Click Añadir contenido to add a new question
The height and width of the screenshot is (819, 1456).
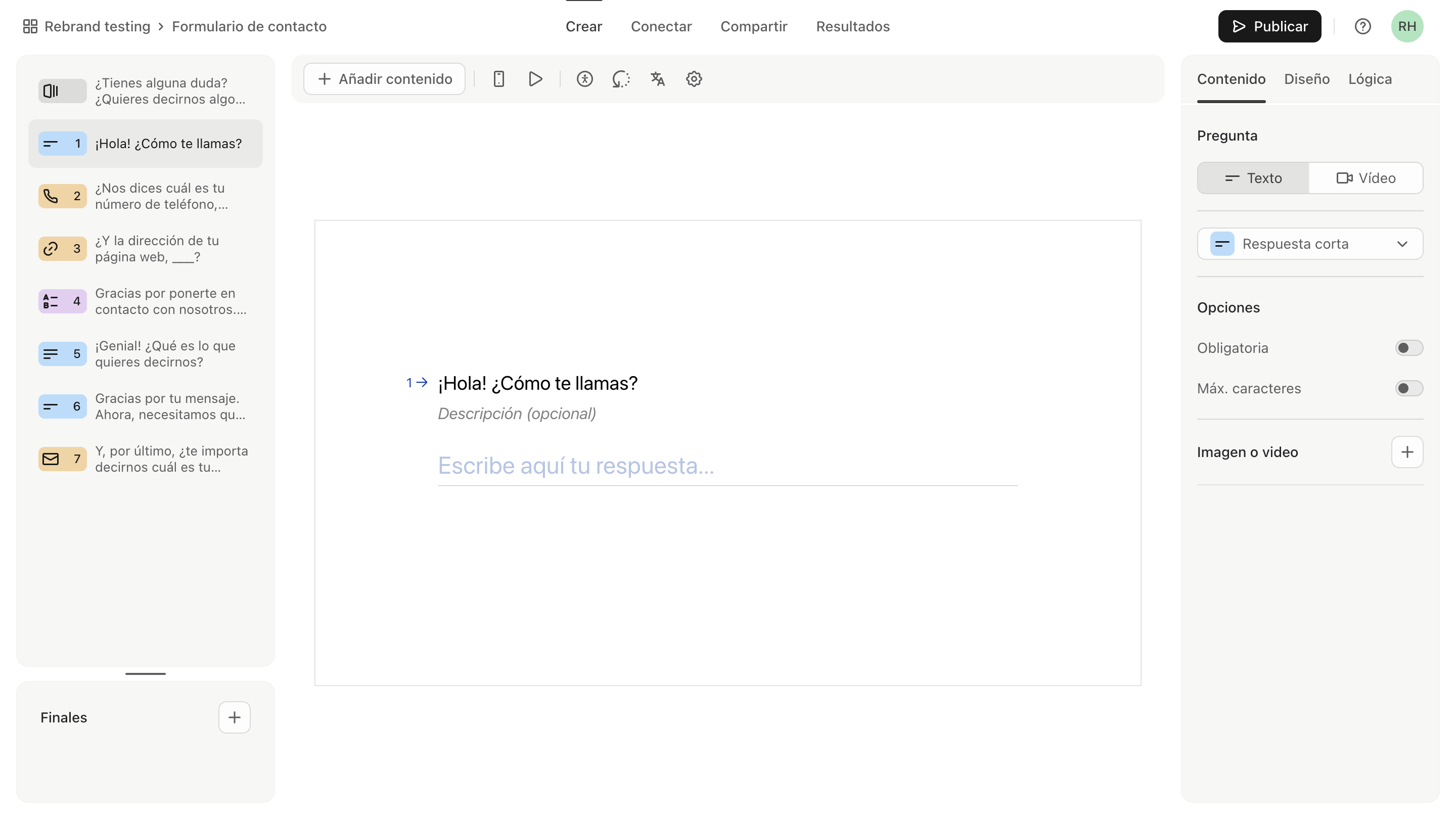point(384,78)
